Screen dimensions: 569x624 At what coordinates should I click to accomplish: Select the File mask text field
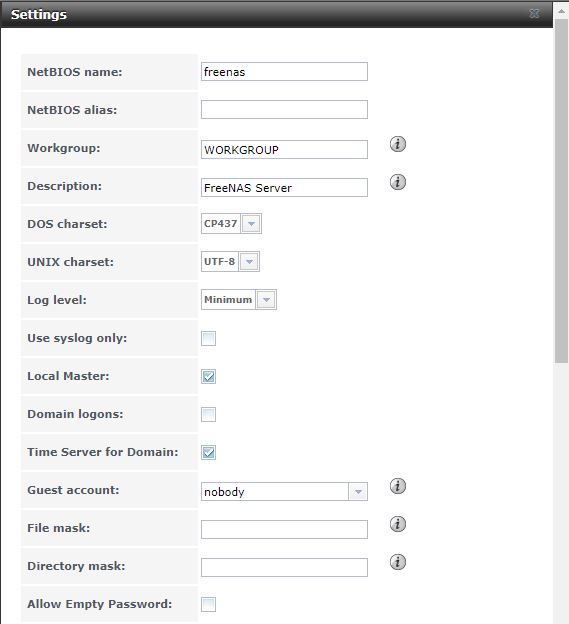click(284, 529)
